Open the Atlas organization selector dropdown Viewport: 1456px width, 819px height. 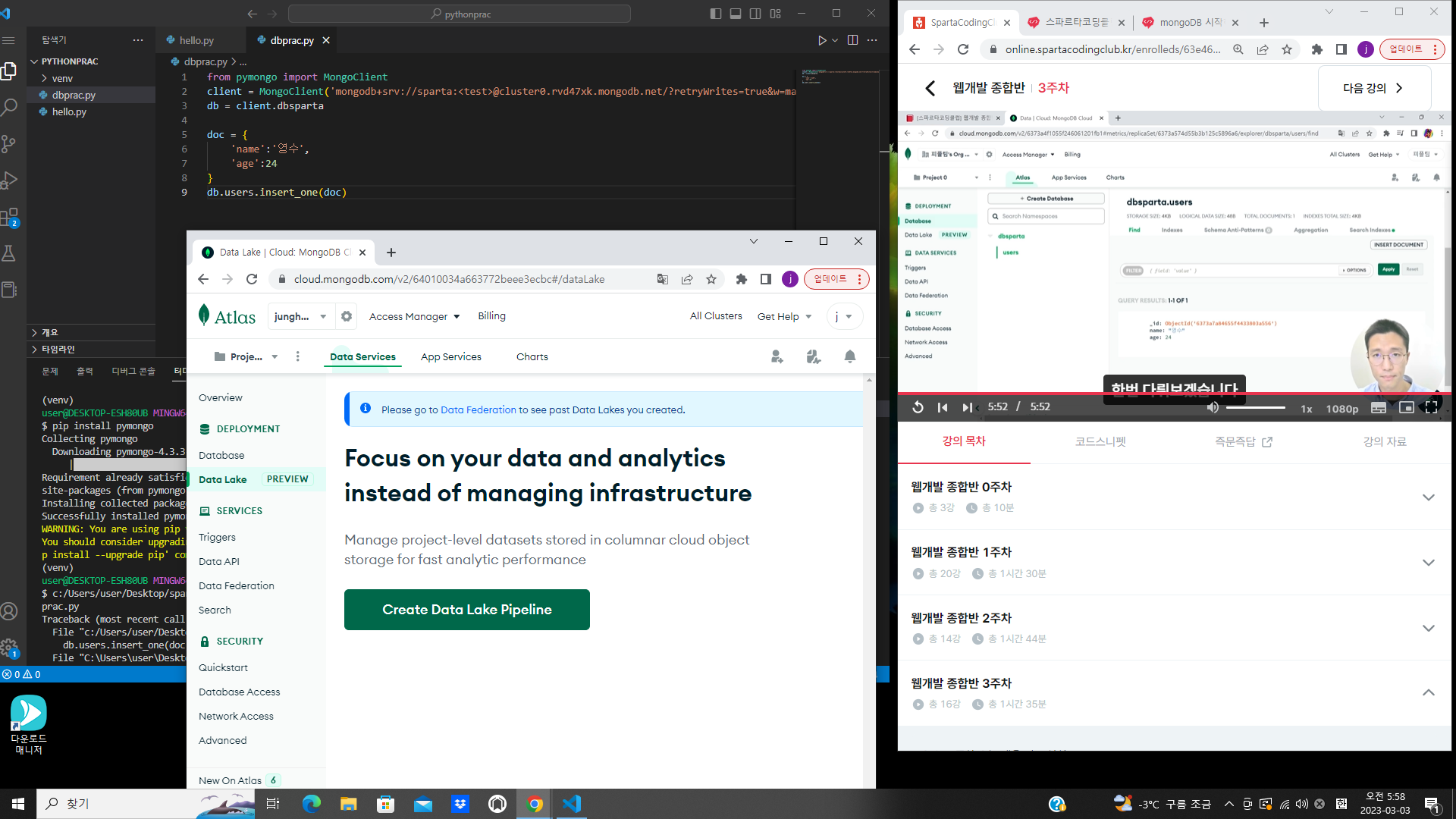click(x=300, y=316)
